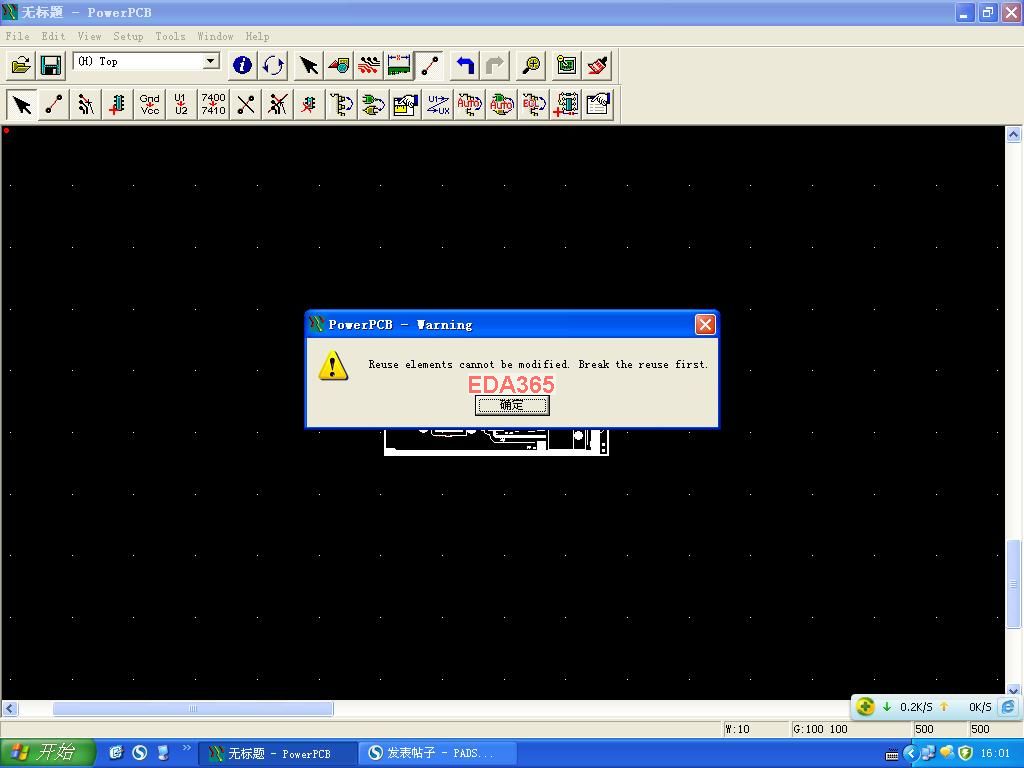Click the U1 to UX auto renumber tool
The image size is (1024, 768).
[x=437, y=104]
